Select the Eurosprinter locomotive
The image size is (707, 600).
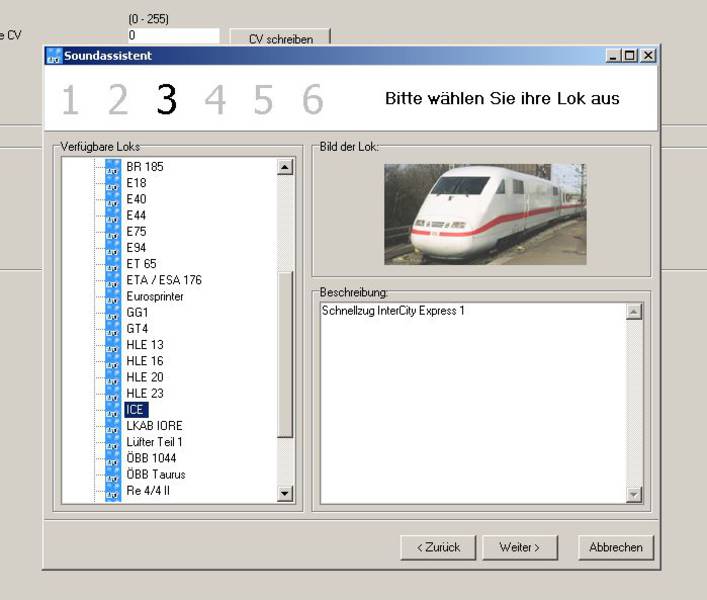click(155, 297)
